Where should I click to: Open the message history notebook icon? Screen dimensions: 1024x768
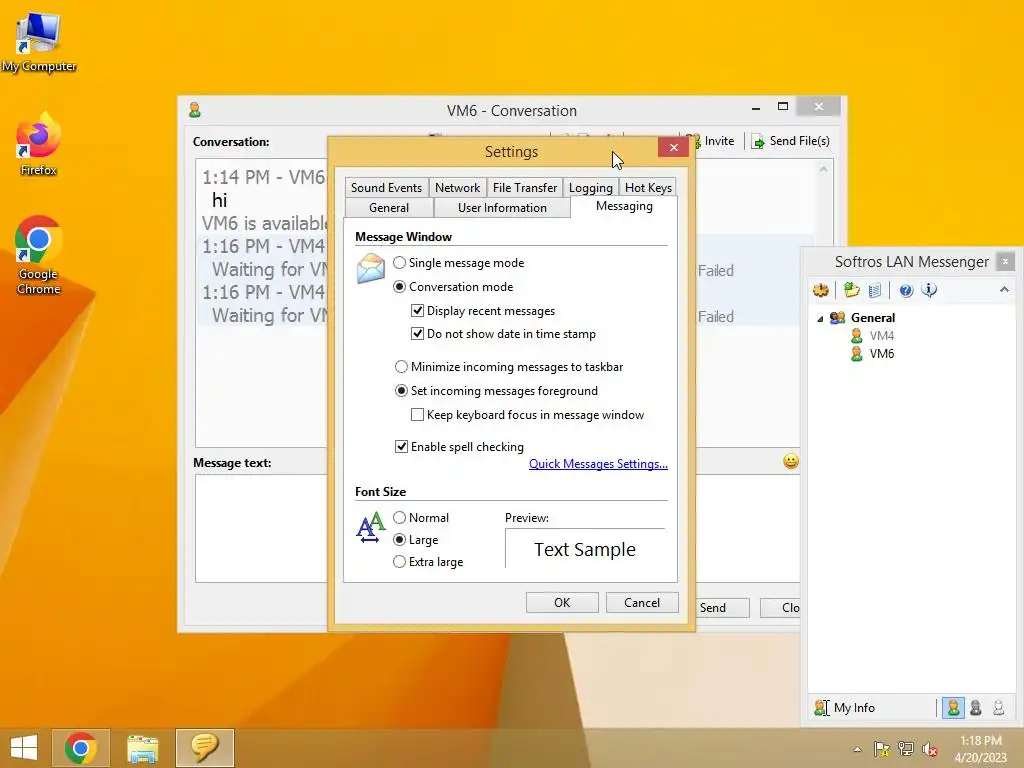pos(875,290)
